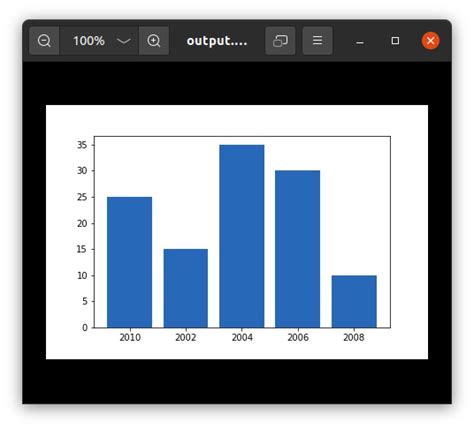
Task: Click the output file title text
Action: click(217, 41)
